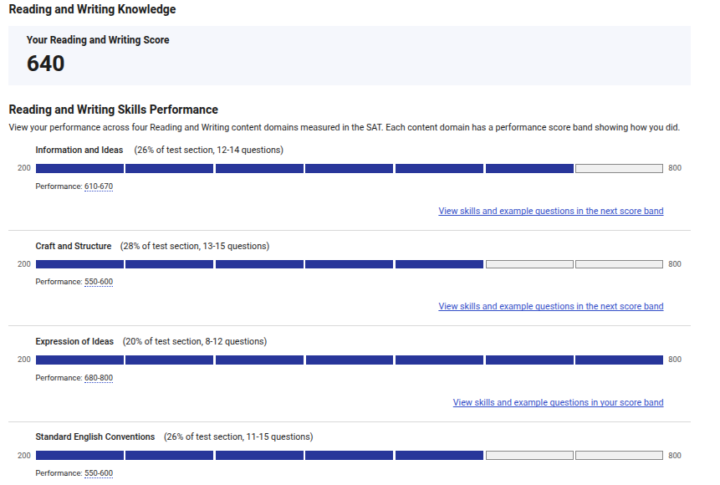Click the 'Your Reading and Writing Score' label
Screen dimensions: 720x485
98,40
